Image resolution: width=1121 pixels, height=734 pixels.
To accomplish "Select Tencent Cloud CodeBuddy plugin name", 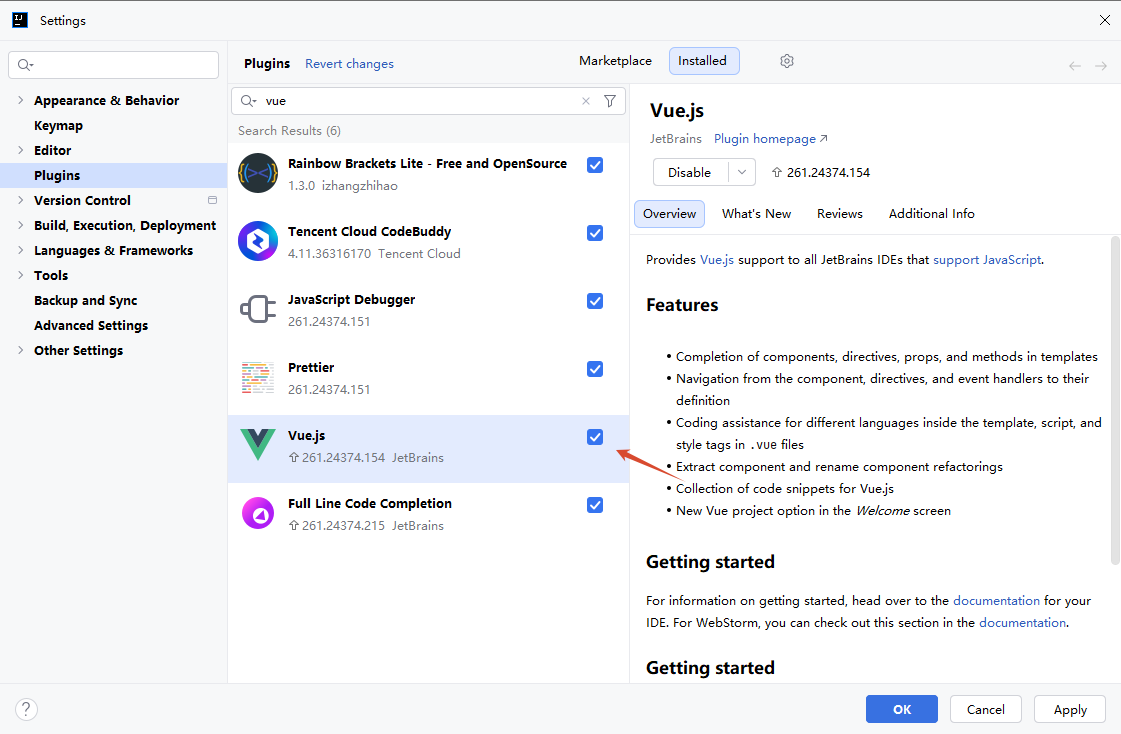I will click(369, 232).
